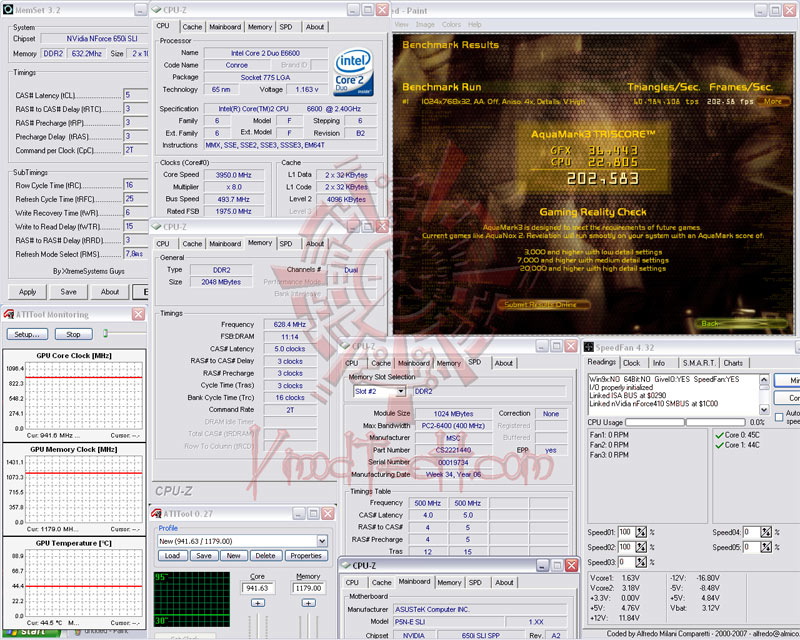
Task: Open the ATITool Profile dropdown
Action: (322, 541)
